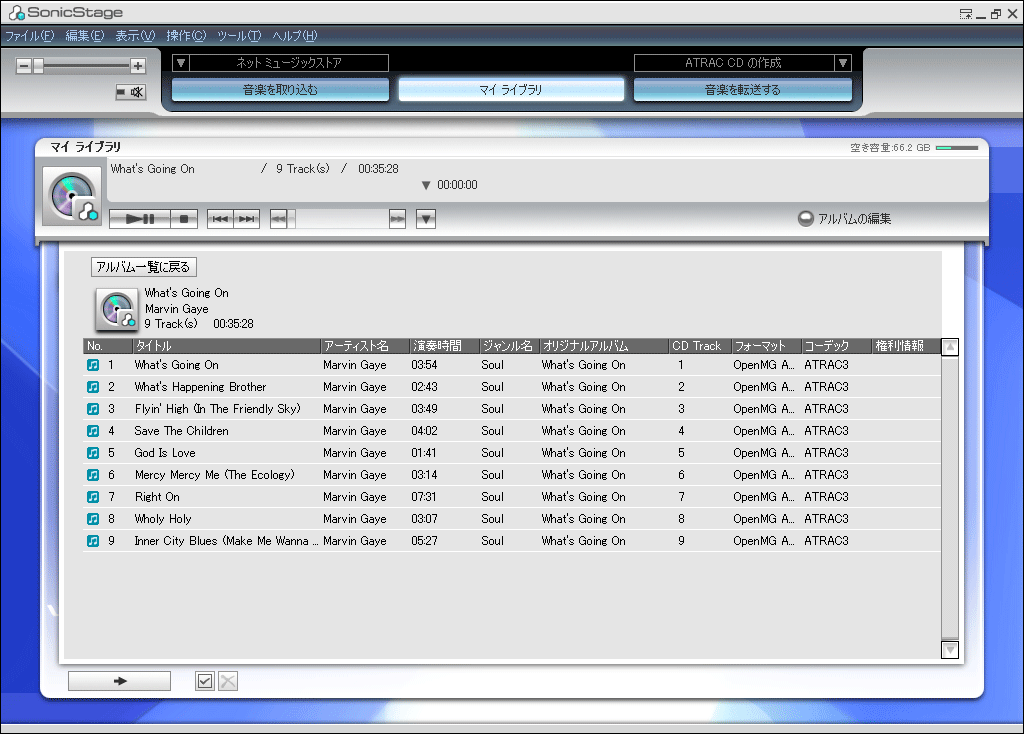Viewport: 1024px width, 734px height.
Task: Click music note icon for What's Happening Brother
Action: point(93,387)
